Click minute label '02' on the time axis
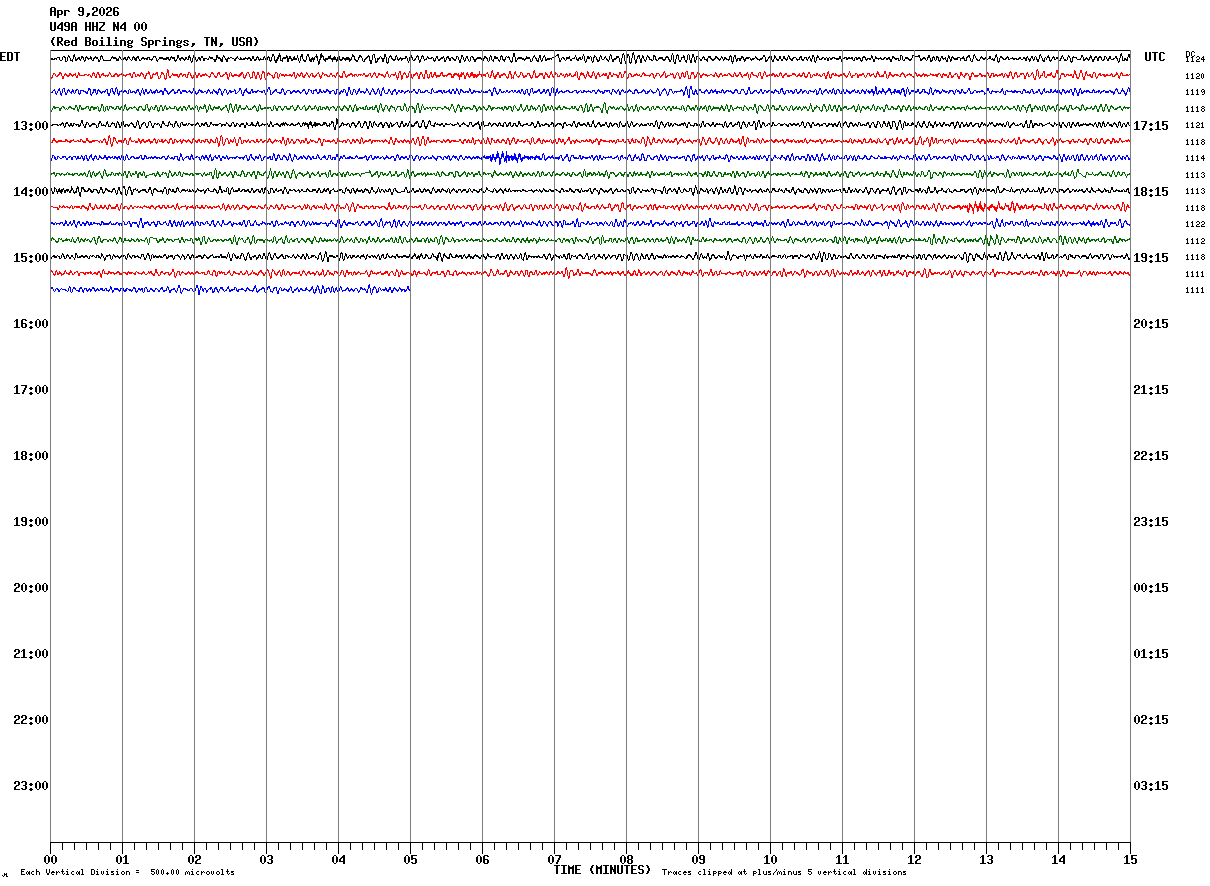The width and height of the screenshot is (1210, 886). (194, 860)
